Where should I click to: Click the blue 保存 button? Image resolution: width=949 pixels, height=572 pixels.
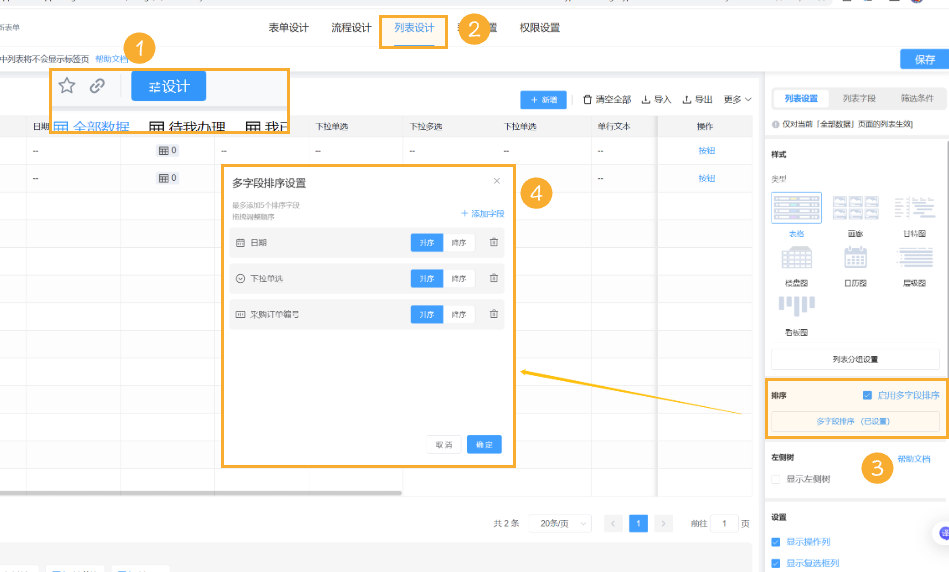click(924, 59)
